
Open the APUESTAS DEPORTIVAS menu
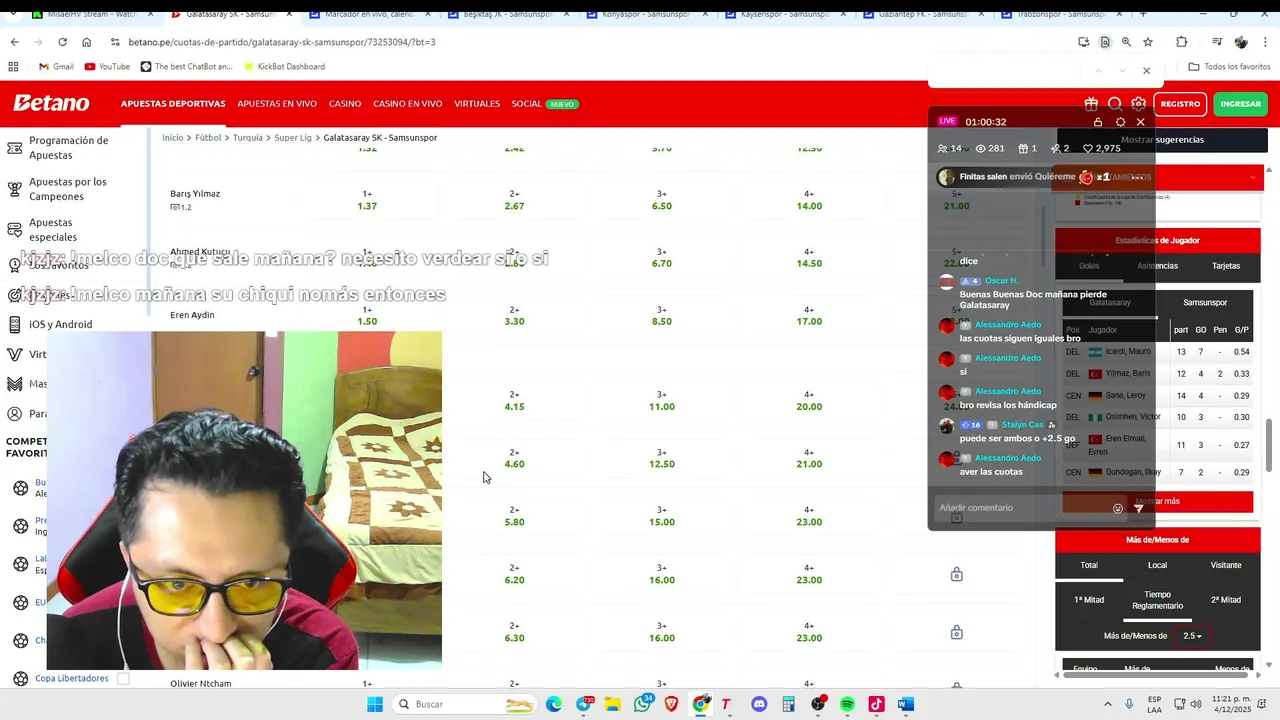pyautogui.click(x=173, y=104)
